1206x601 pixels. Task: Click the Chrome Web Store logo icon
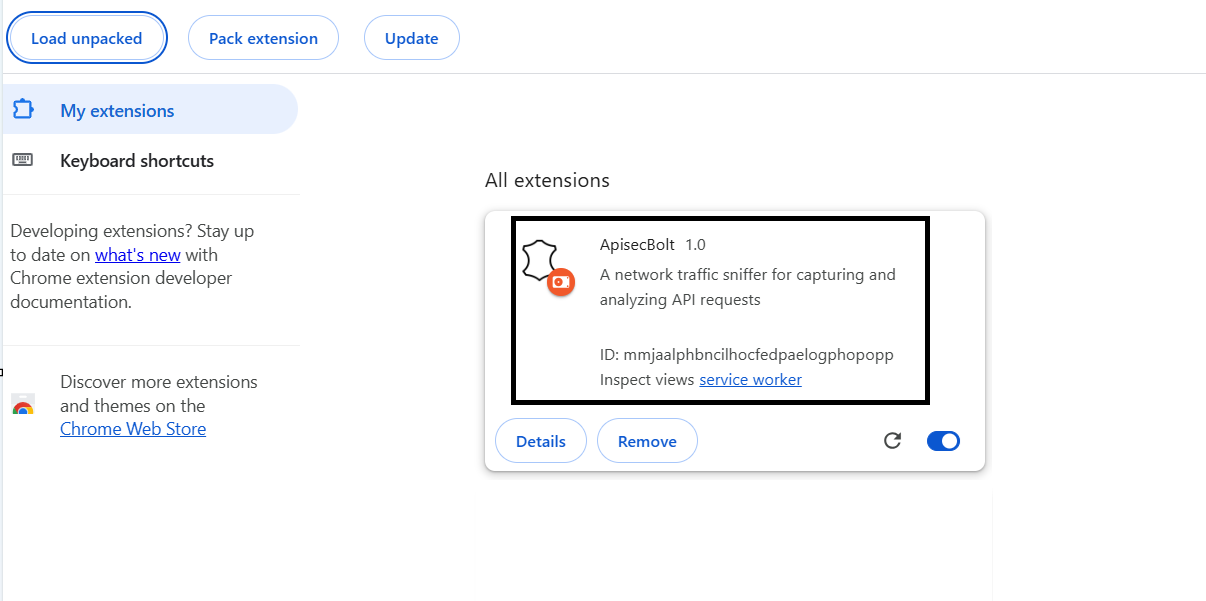pyautogui.click(x=22, y=406)
